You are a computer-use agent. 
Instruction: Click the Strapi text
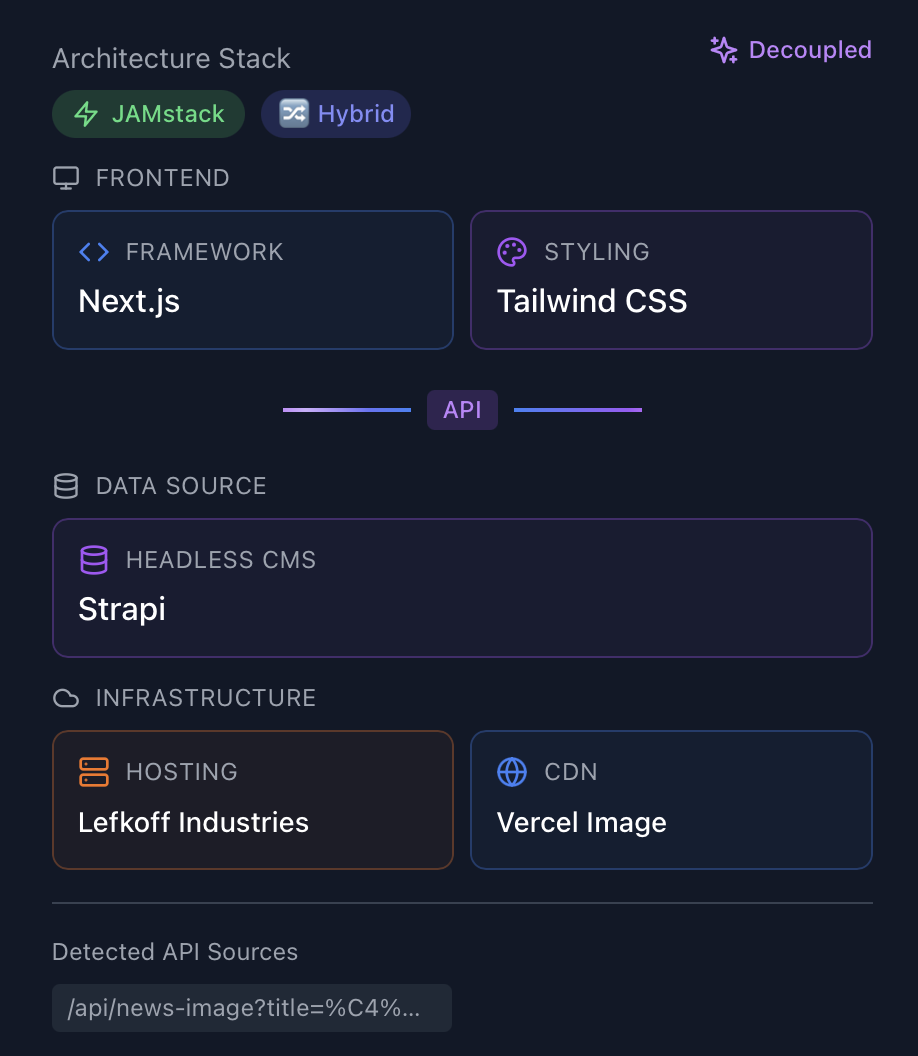coord(122,609)
